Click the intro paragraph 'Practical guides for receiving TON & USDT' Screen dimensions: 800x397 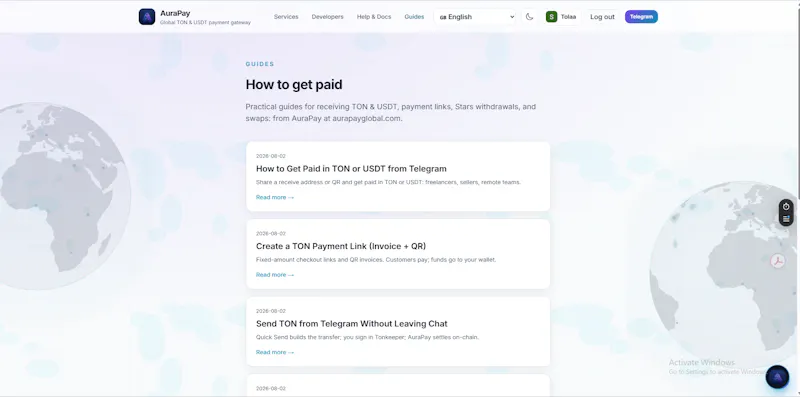[391, 113]
